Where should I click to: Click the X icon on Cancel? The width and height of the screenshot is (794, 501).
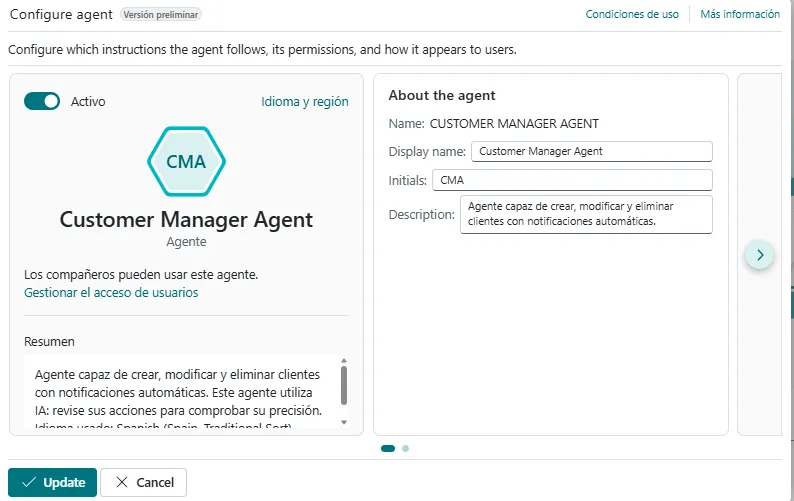(122, 483)
